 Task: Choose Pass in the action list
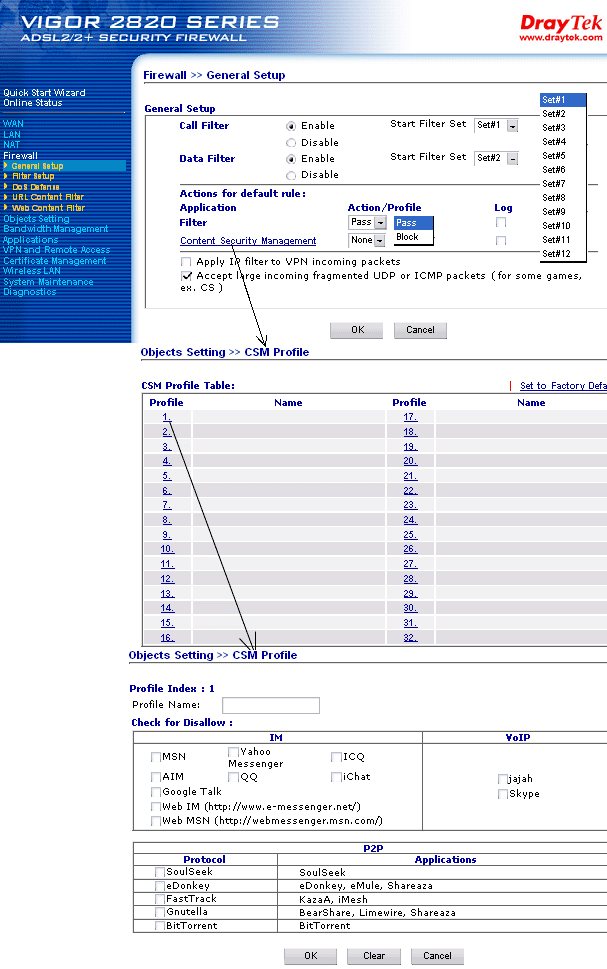[x=413, y=223]
